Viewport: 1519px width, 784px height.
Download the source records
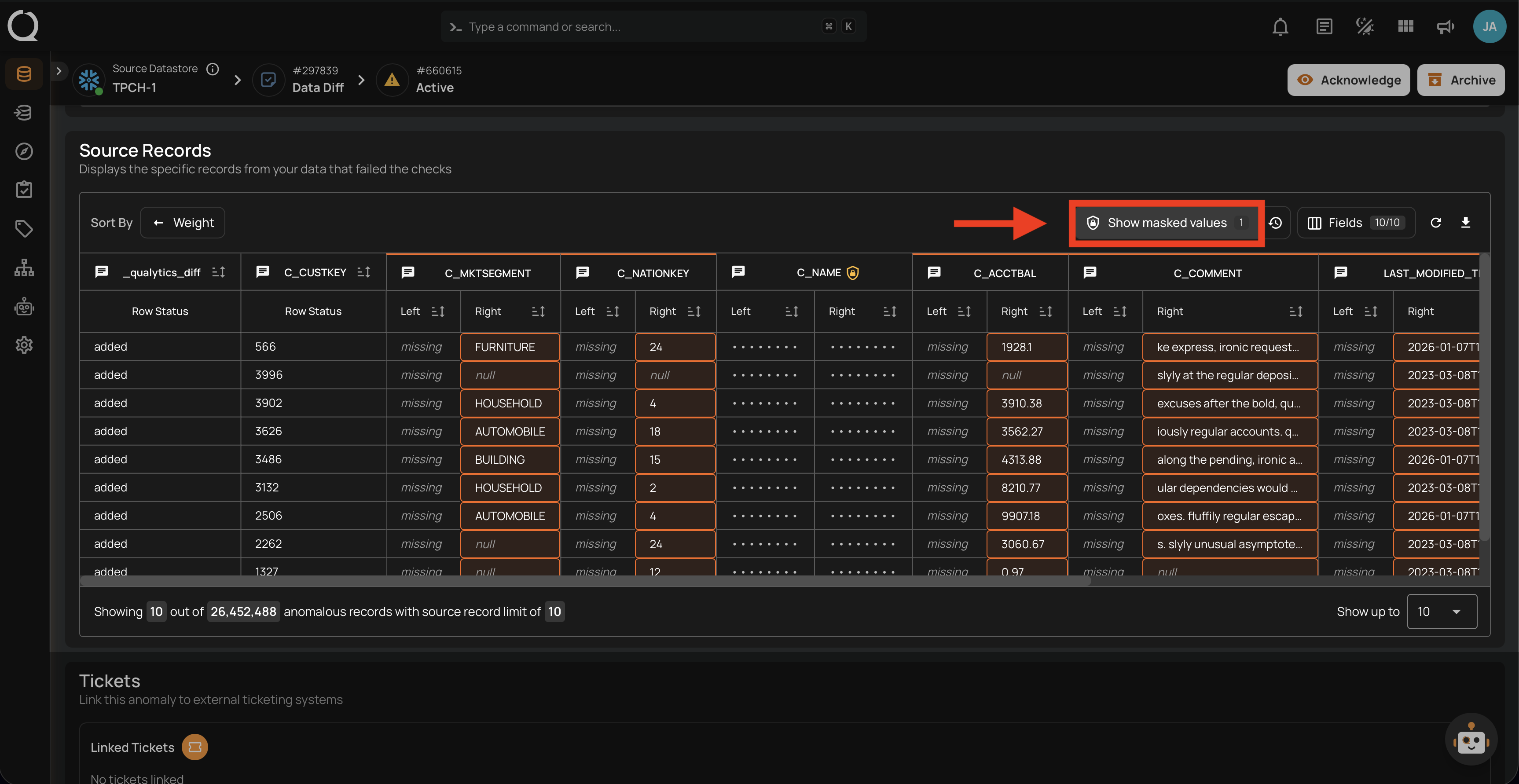click(x=1465, y=223)
